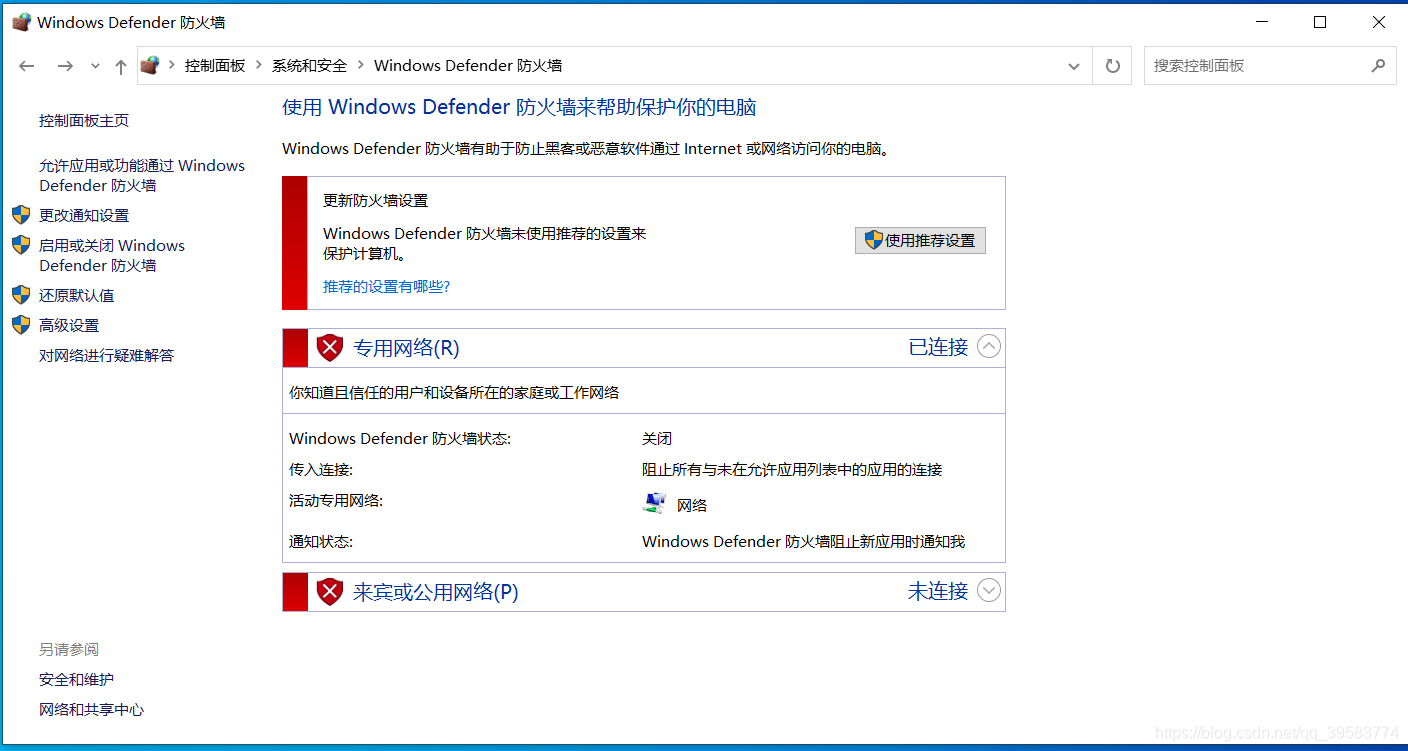The image size is (1408, 751).
Task: Open 启用或关闭 Windows Defender 防火墙
Action: (x=112, y=256)
